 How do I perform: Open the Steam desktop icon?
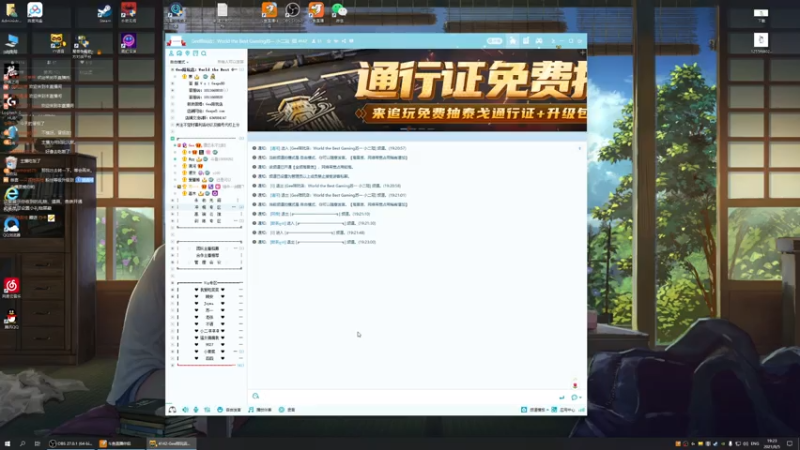105,13
